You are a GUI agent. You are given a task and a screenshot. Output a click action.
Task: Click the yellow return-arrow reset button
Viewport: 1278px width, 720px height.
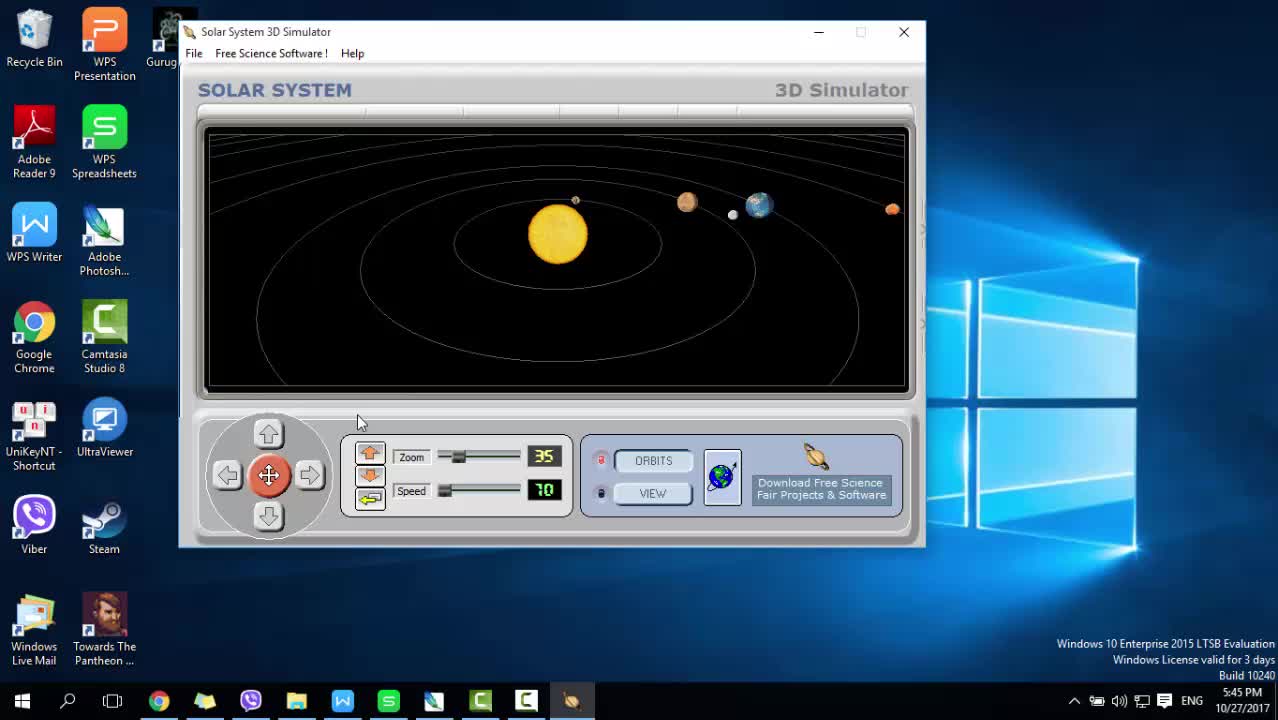[x=370, y=498]
